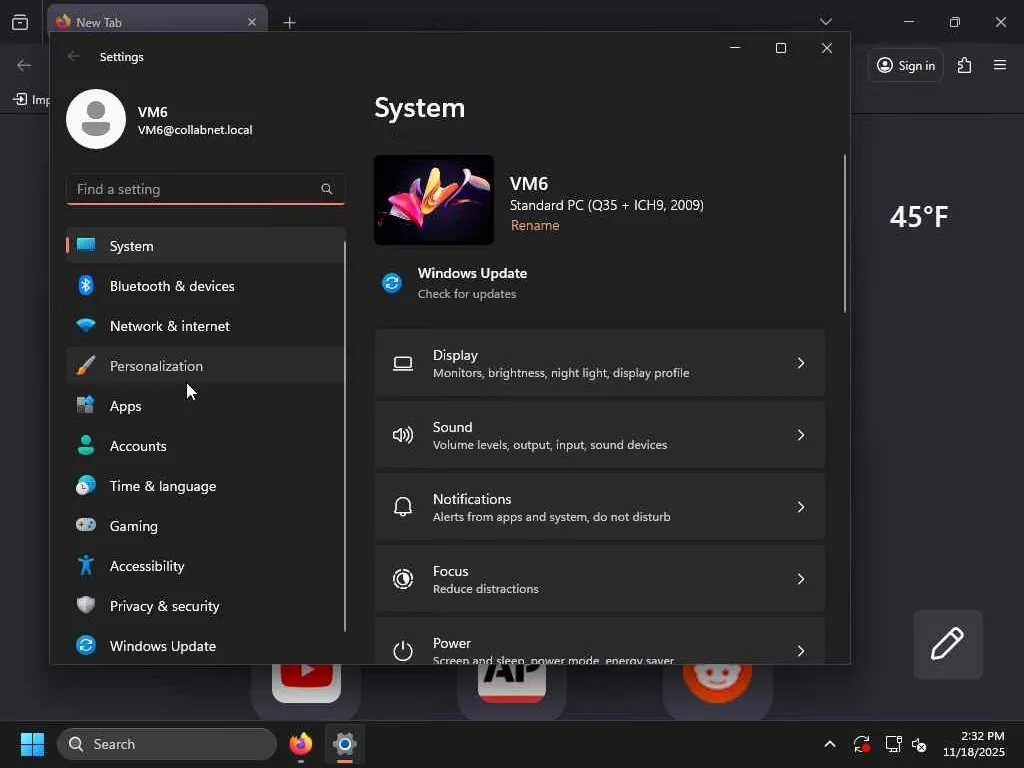Click the Power icon
This screenshot has width=1024, height=768.
(x=403, y=650)
